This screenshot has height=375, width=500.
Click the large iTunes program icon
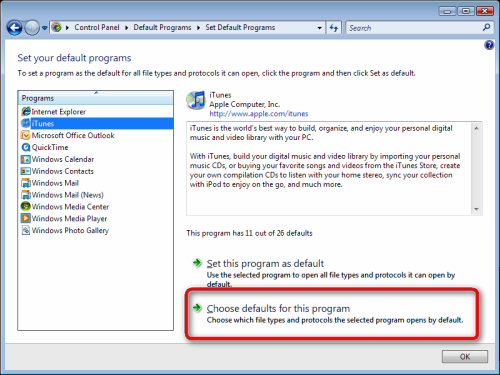click(196, 100)
